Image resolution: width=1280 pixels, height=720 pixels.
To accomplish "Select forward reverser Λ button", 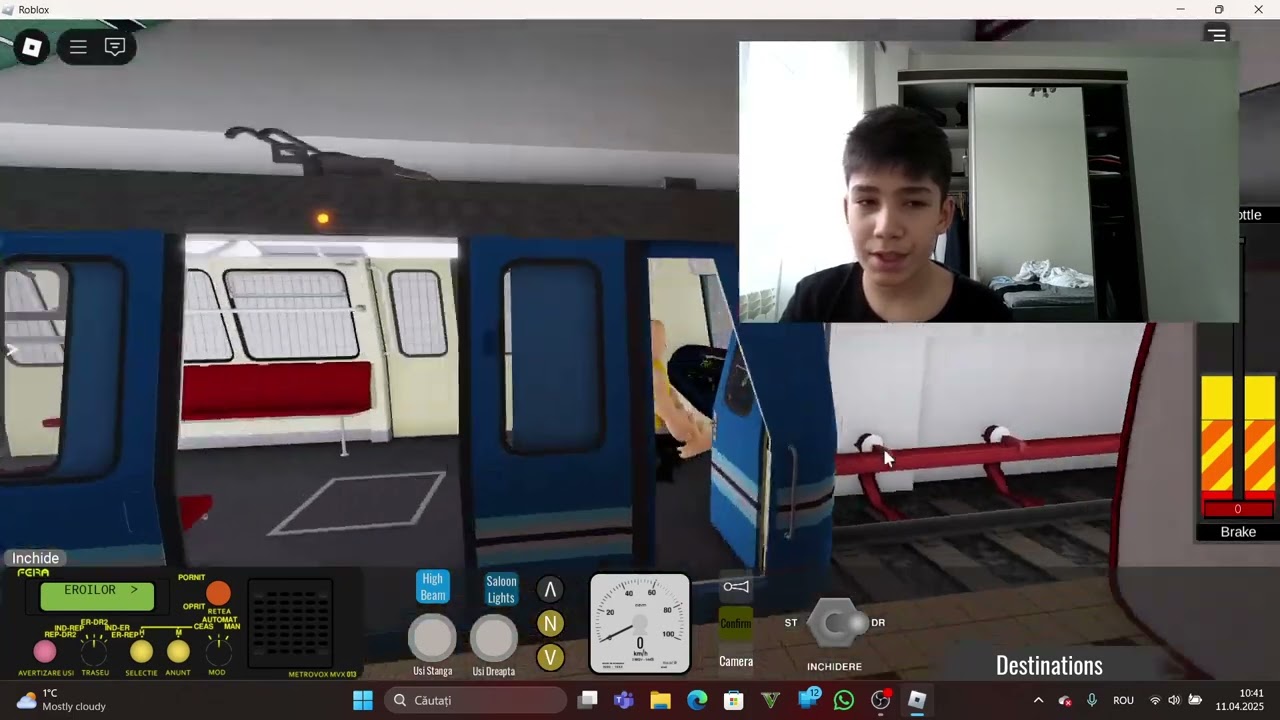I will tap(550, 589).
